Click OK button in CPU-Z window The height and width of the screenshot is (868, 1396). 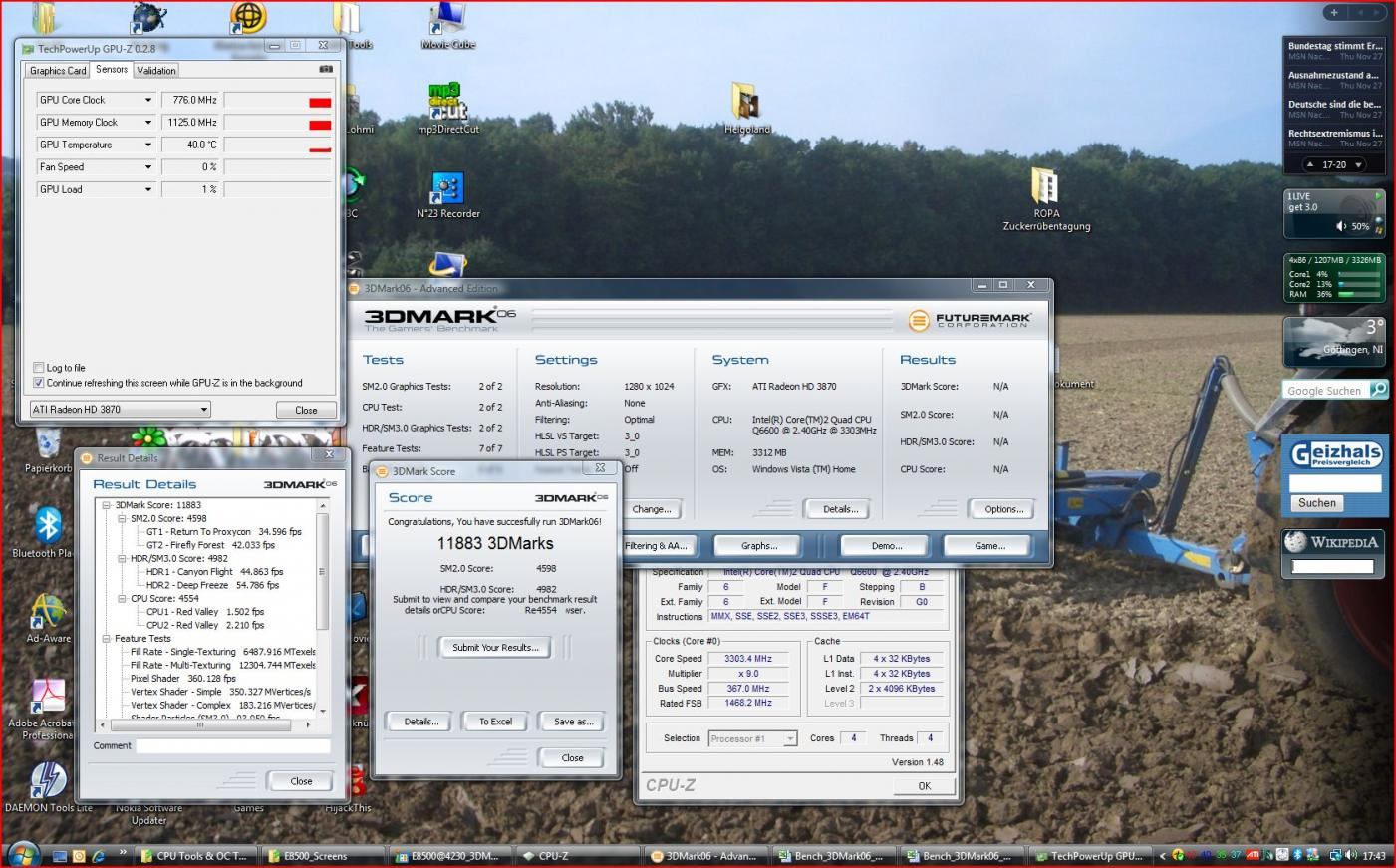924,786
